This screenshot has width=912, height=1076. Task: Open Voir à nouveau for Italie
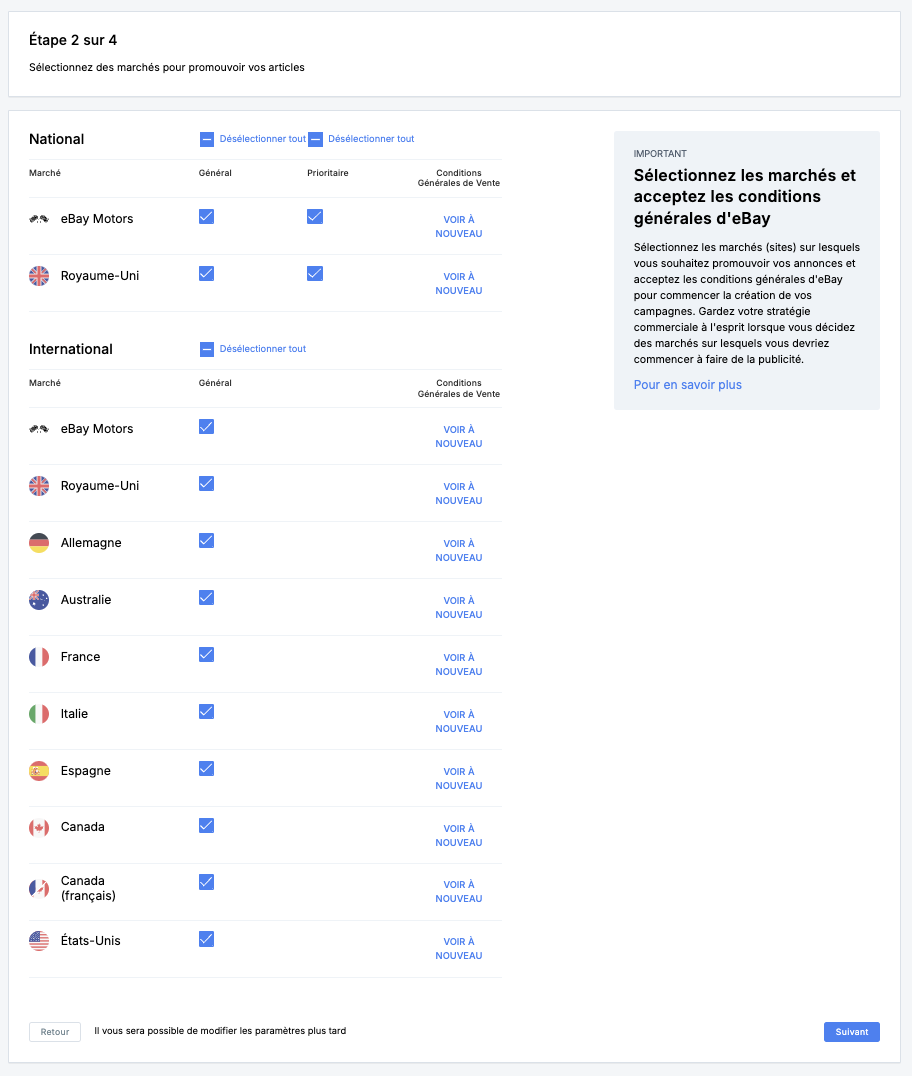[x=458, y=721]
